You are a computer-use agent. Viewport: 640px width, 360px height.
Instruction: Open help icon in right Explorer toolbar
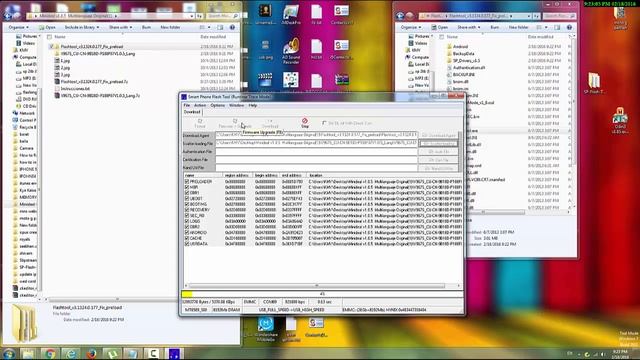coord(569,27)
